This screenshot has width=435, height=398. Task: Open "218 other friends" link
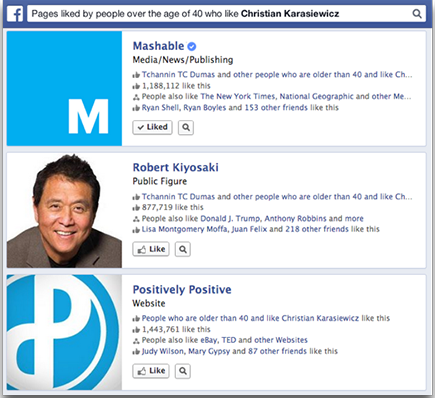click(x=318, y=229)
